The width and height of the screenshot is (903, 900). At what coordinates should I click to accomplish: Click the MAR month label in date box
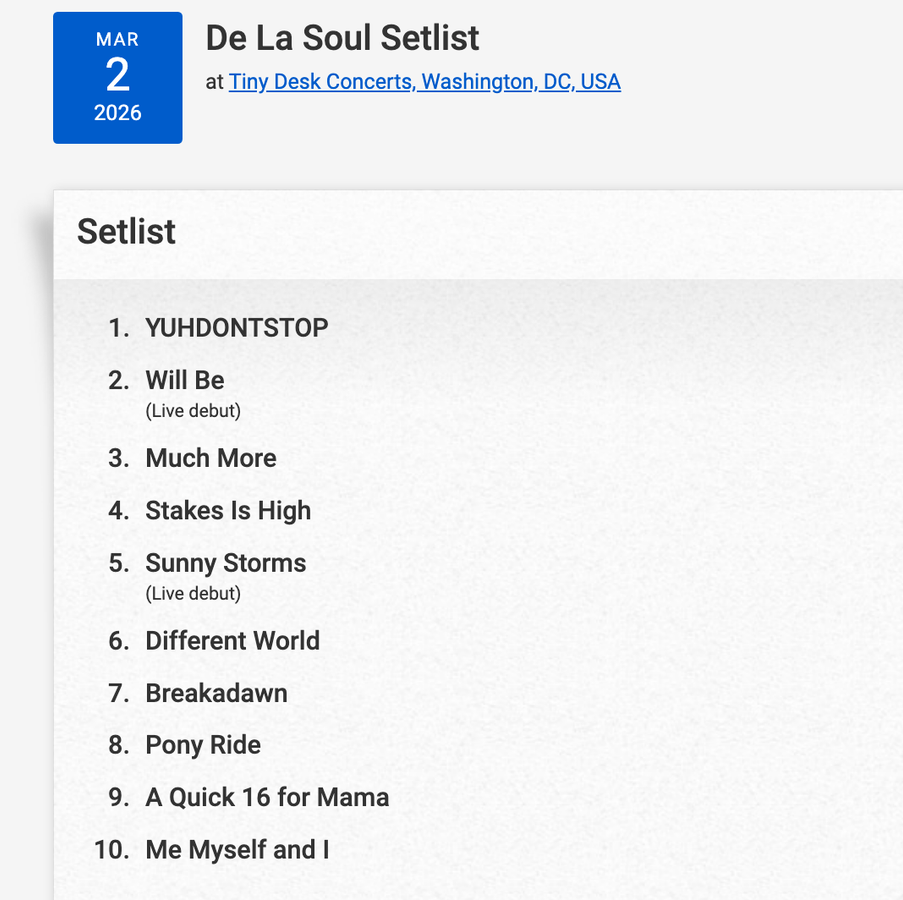click(117, 40)
